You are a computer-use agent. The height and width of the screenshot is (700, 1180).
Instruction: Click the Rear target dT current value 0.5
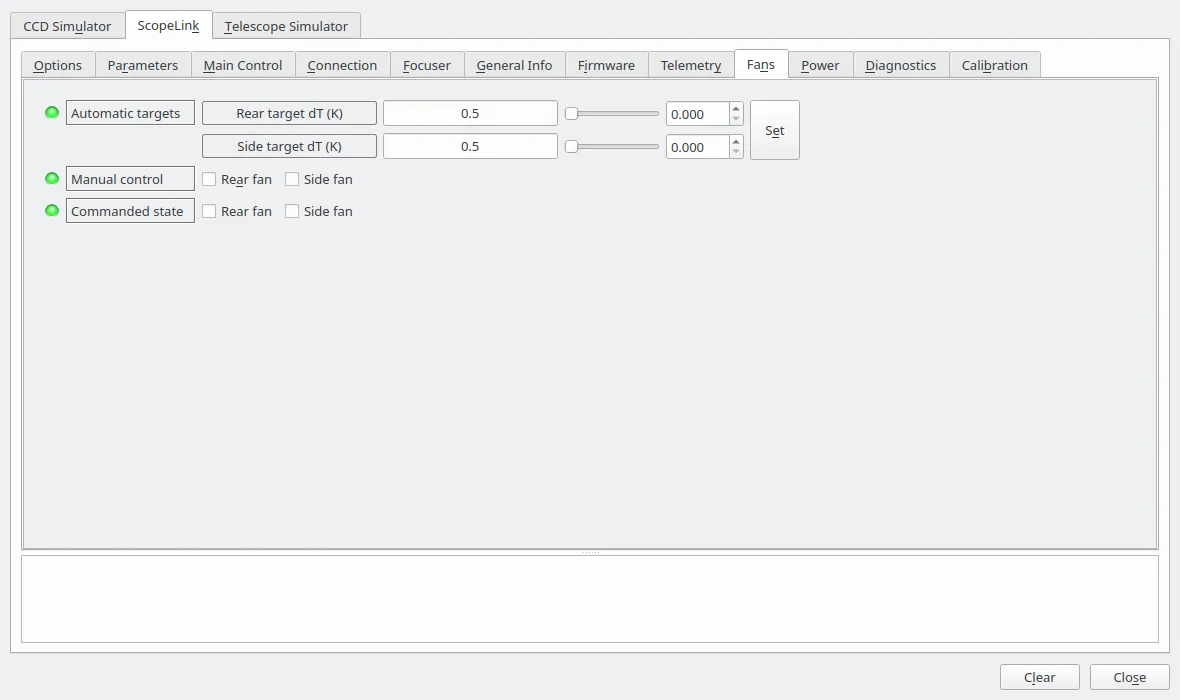click(x=470, y=113)
